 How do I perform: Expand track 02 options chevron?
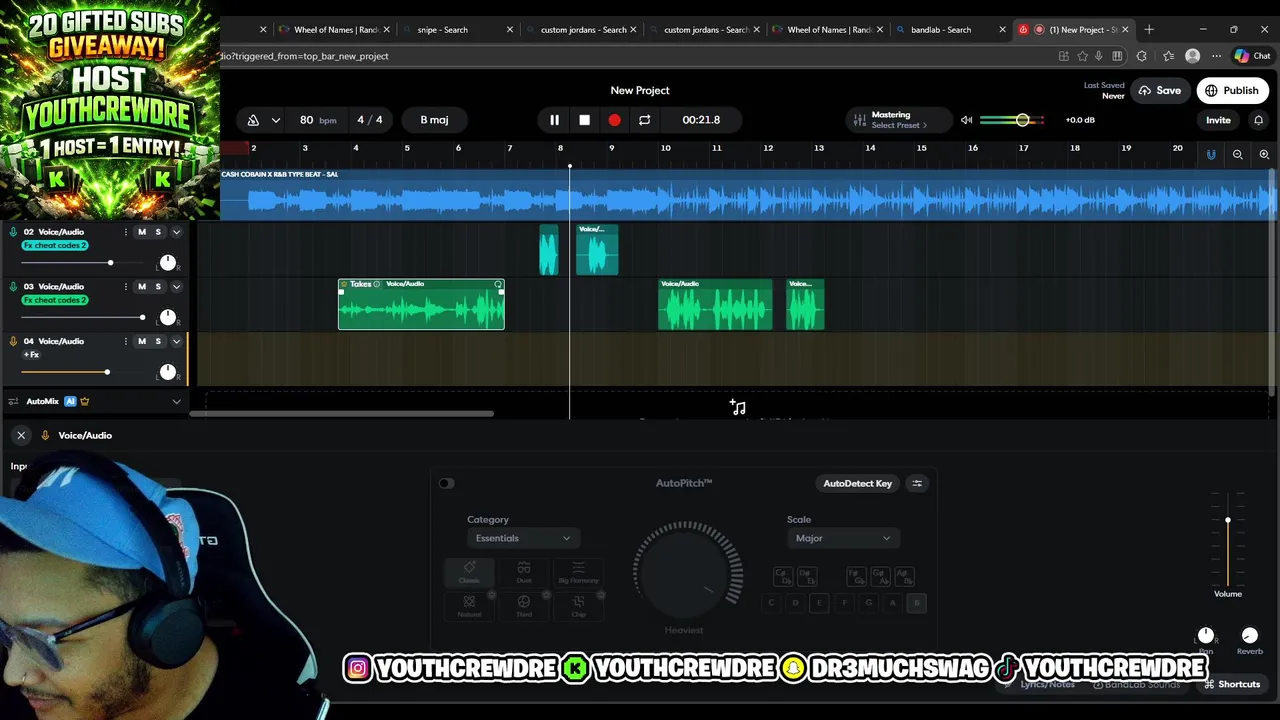pyautogui.click(x=176, y=232)
